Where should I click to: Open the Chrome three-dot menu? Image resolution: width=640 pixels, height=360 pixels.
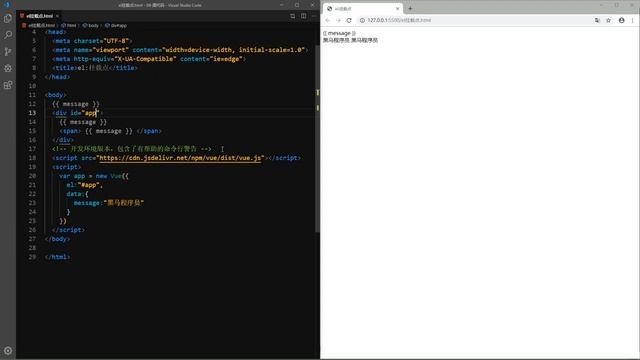[x=633, y=20]
